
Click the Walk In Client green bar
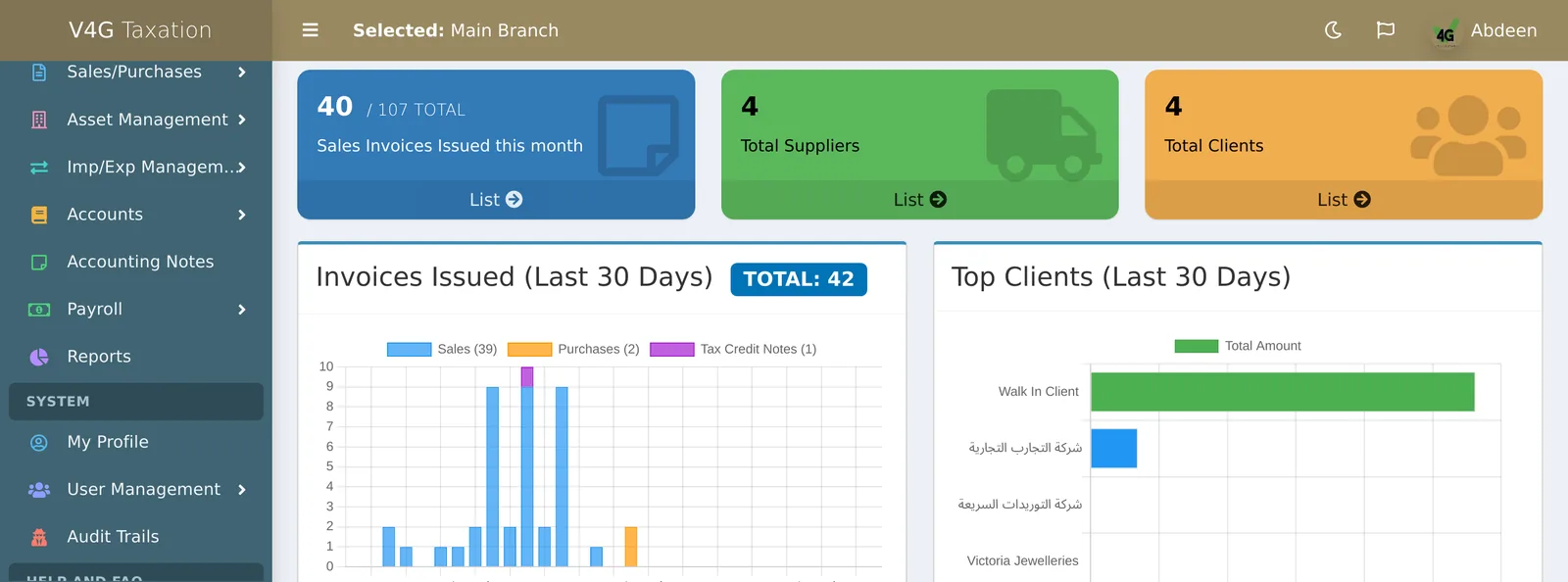tap(1283, 392)
